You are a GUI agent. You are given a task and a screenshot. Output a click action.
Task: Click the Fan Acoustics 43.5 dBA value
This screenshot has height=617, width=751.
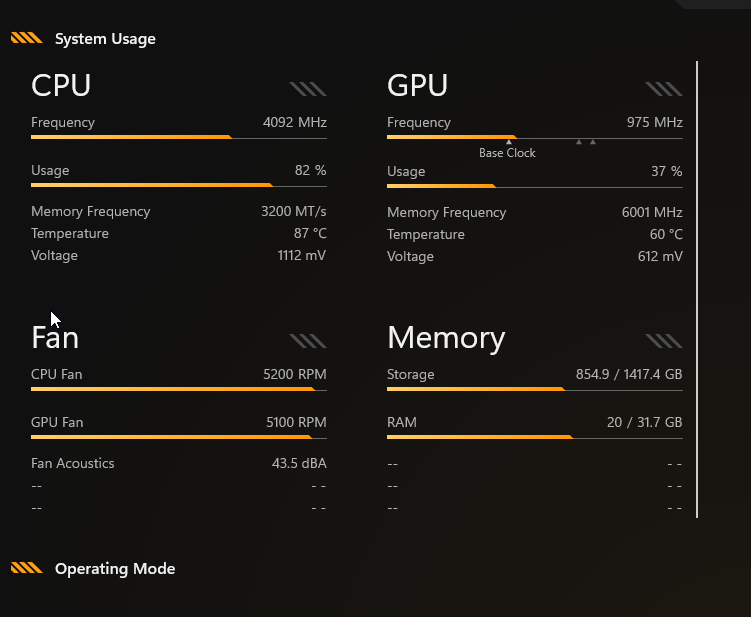point(299,463)
